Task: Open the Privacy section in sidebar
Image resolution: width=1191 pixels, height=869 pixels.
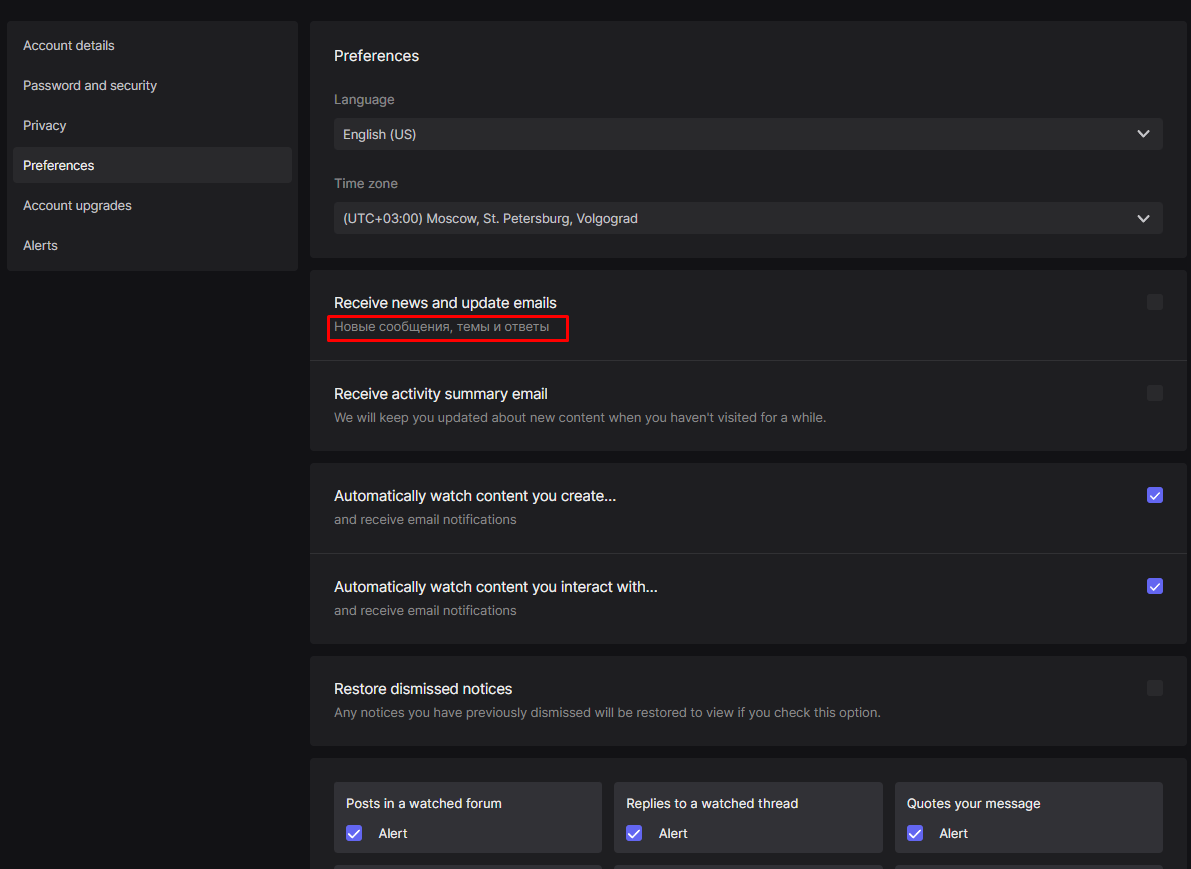Action: 45,126
